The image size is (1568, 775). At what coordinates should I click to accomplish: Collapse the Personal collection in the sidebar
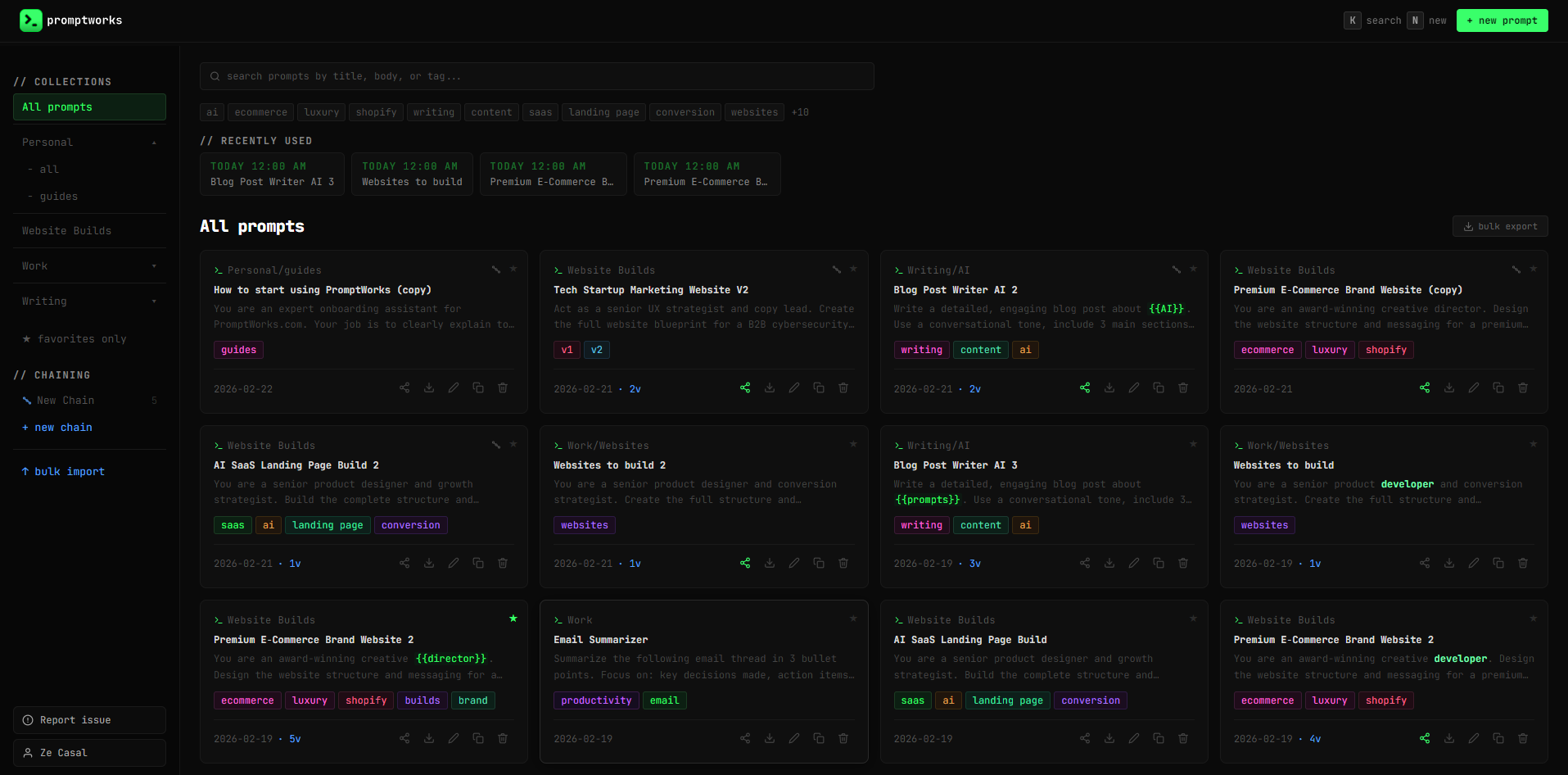pyautogui.click(x=154, y=142)
